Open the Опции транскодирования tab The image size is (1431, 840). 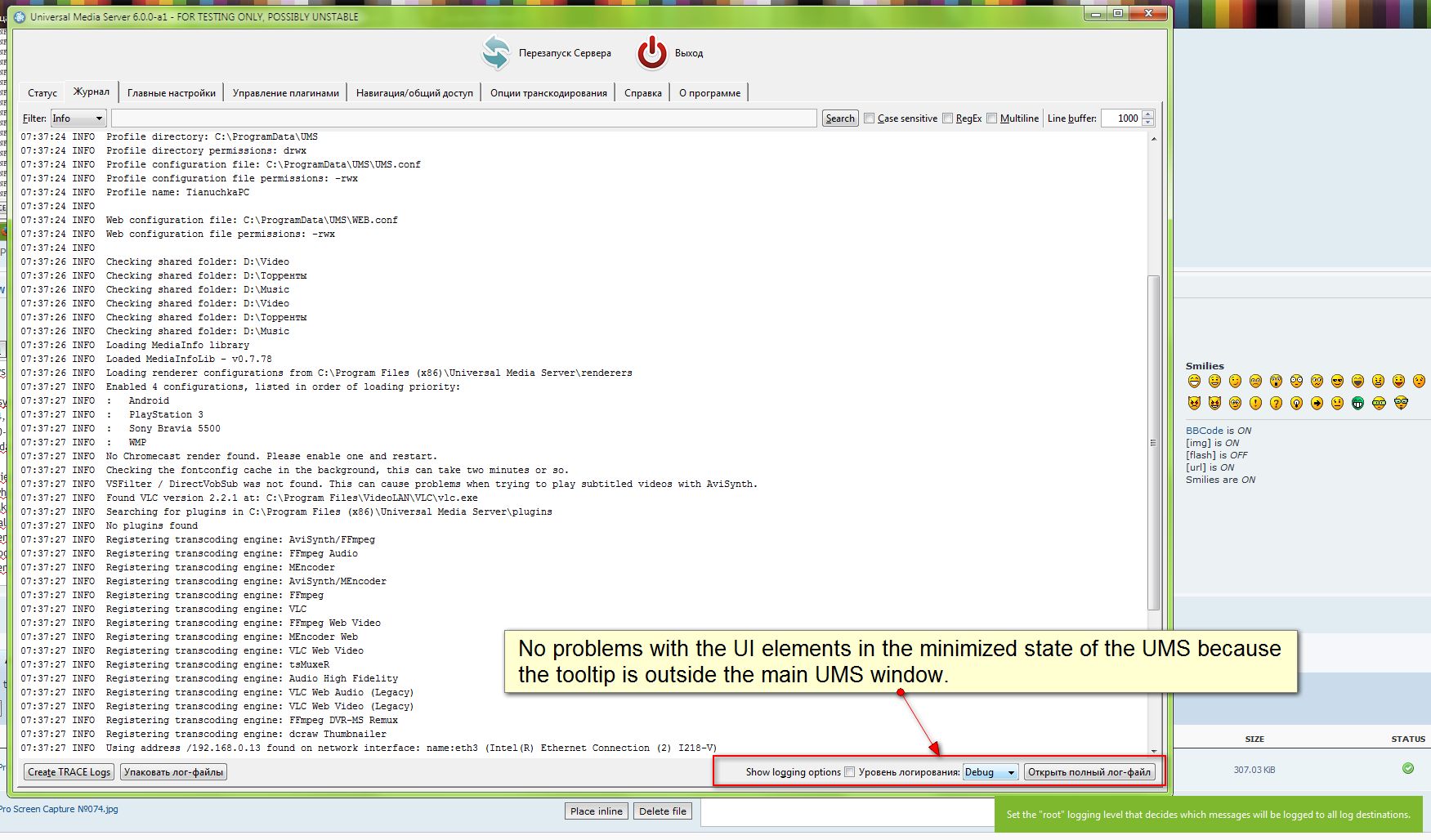point(548,93)
